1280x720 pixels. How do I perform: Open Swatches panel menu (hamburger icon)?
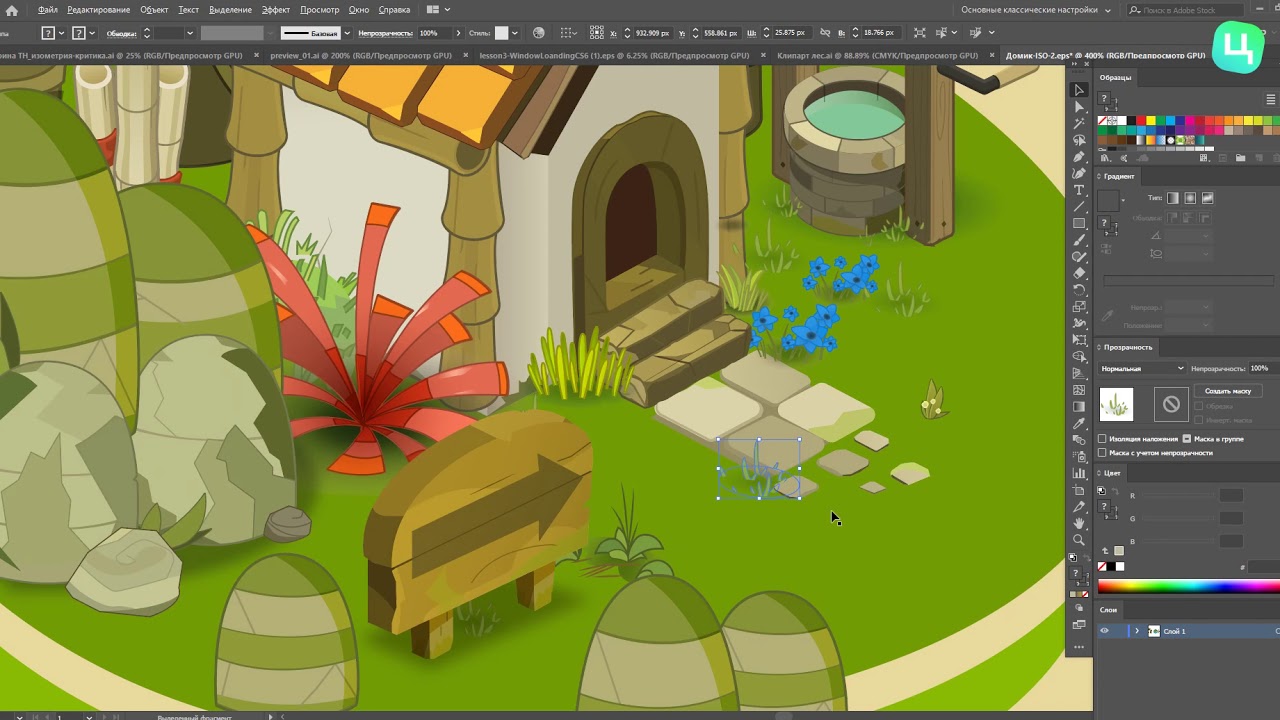pyautogui.click(x=1272, y=99)
